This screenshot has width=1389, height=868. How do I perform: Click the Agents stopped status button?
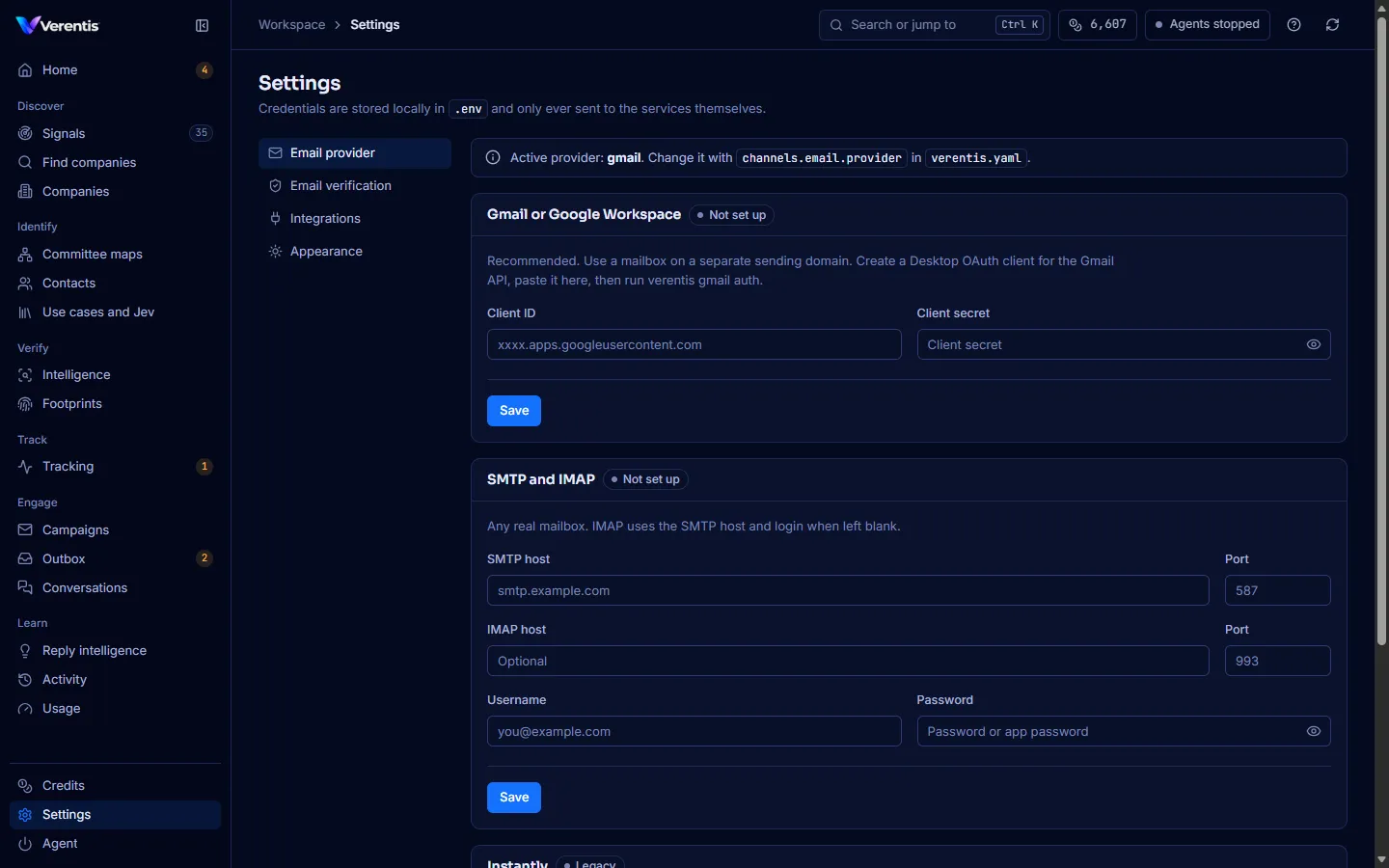pyautogui.click(x=1208, y=25)
